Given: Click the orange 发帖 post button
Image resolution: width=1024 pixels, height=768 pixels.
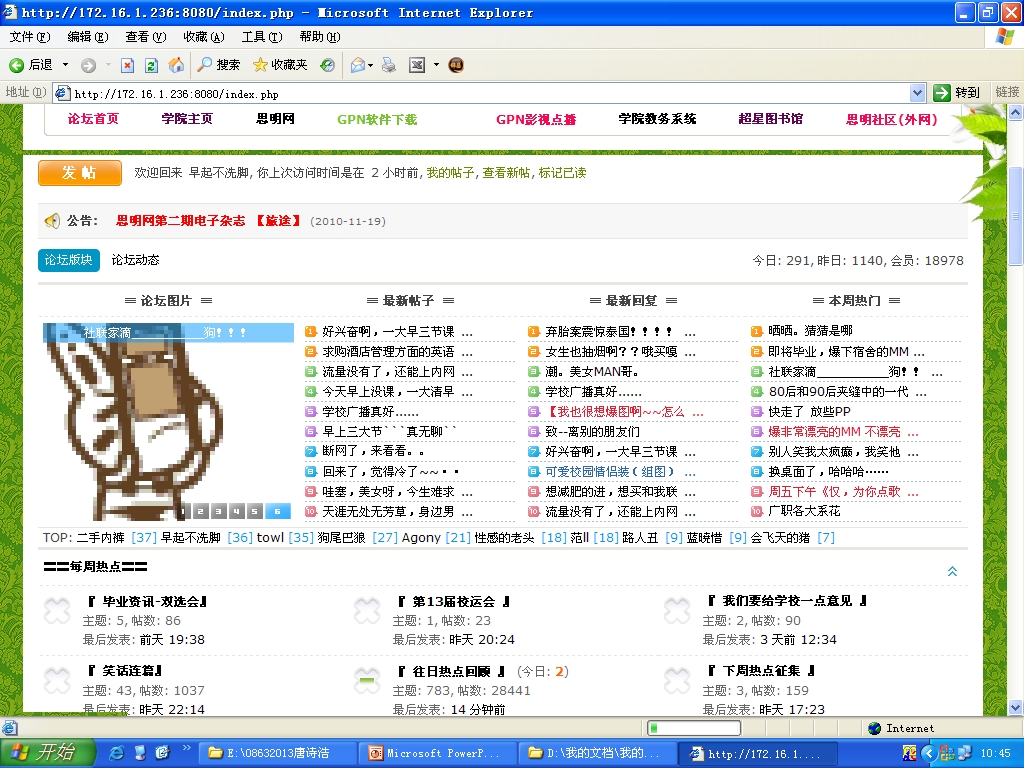Looking at the screenshot, I should tap(80, 173).
